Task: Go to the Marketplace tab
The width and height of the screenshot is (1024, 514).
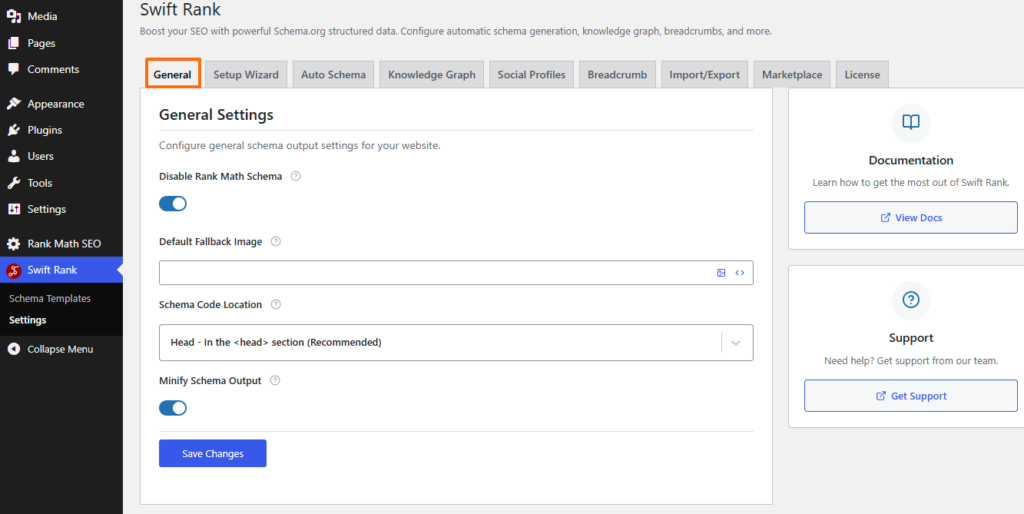Action: coord(792,74)
